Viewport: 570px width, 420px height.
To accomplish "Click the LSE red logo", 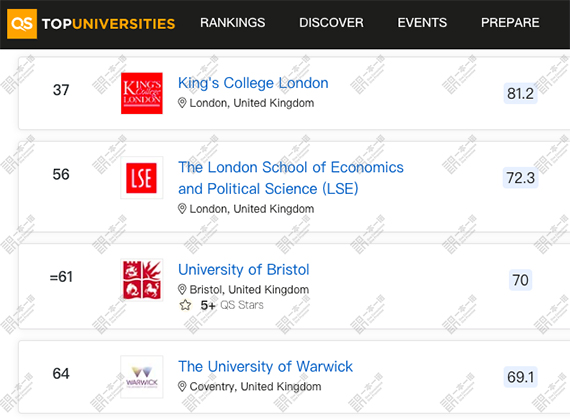I will click(x=141, y=178).
